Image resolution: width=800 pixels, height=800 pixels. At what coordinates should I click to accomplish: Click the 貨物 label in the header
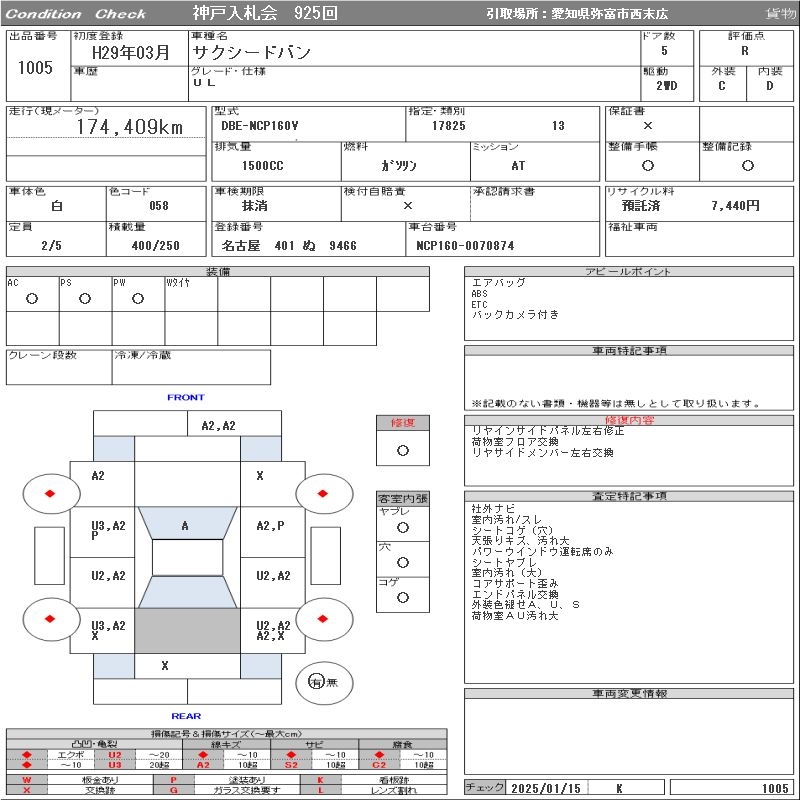point(780,14)
